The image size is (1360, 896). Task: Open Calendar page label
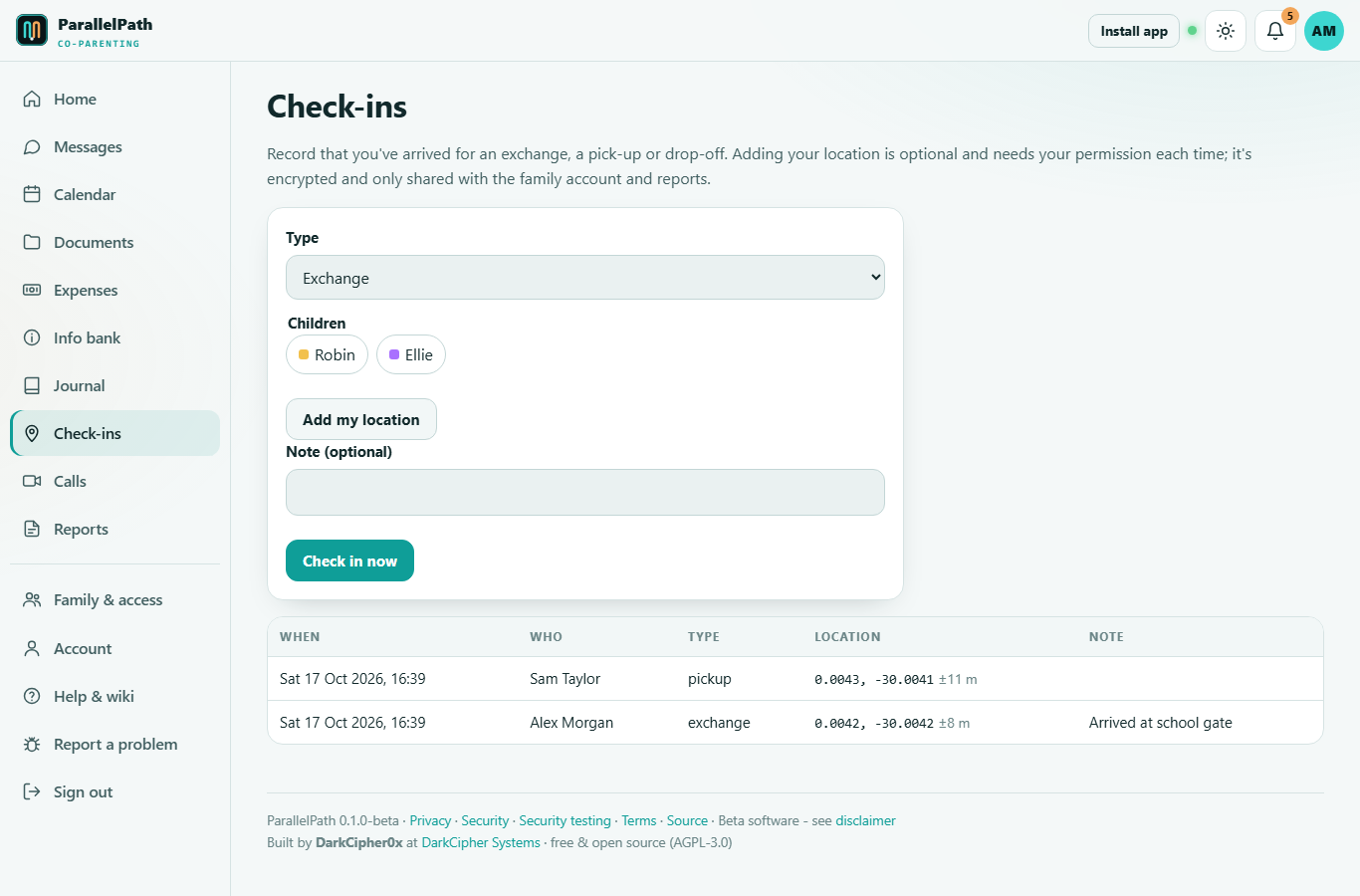click(85, 194)
